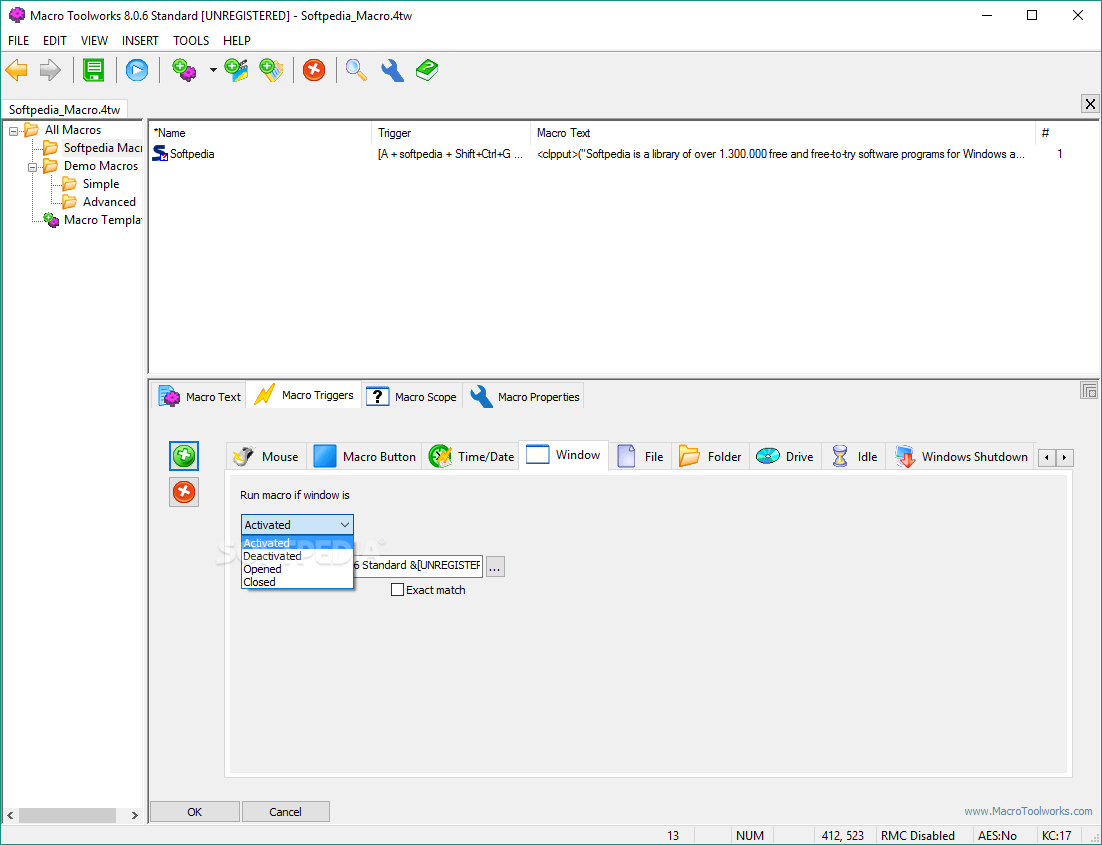Choose Deactivated in the dropdown list

click(297, 556)
